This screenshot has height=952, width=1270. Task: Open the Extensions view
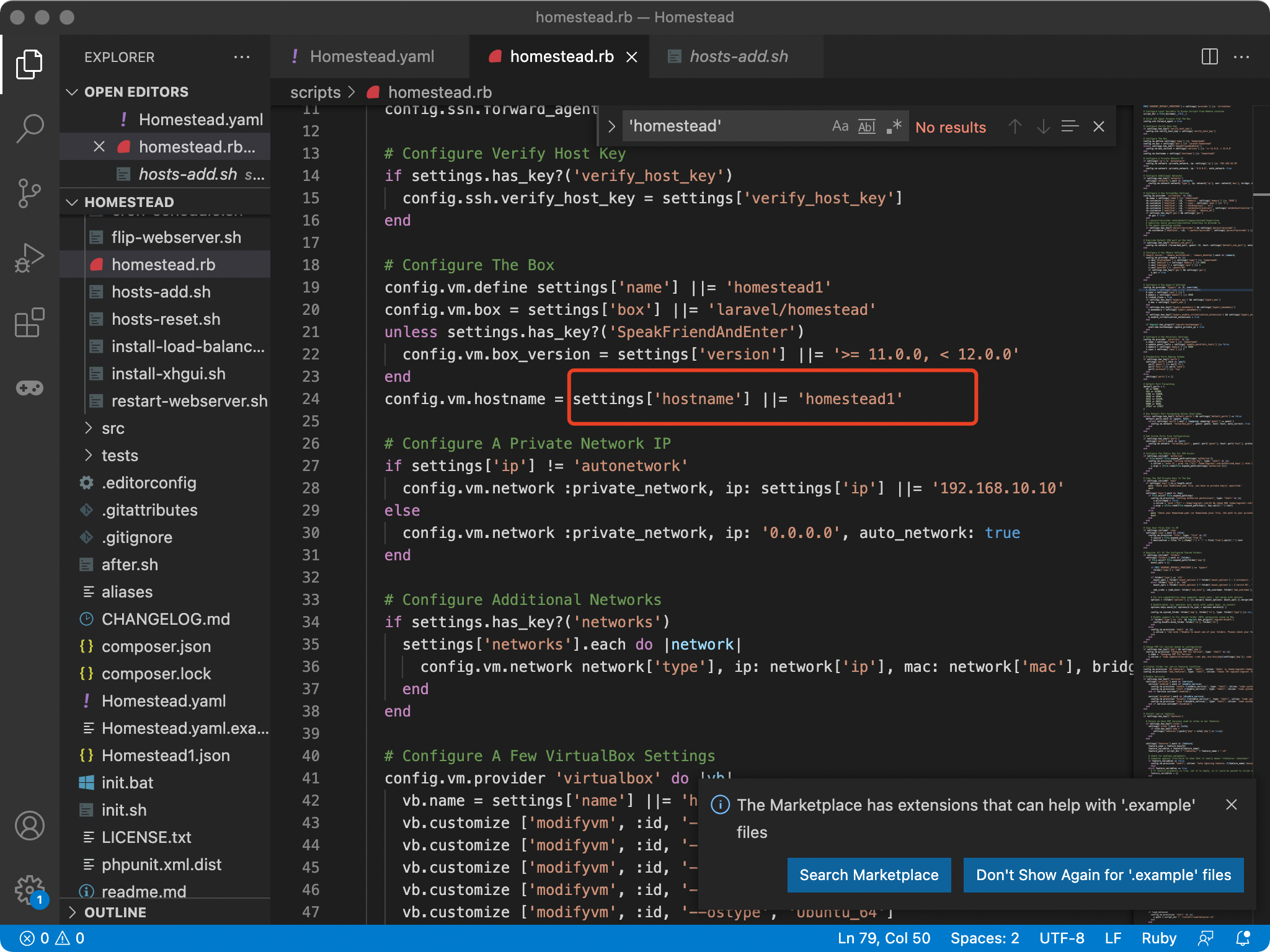29,323
